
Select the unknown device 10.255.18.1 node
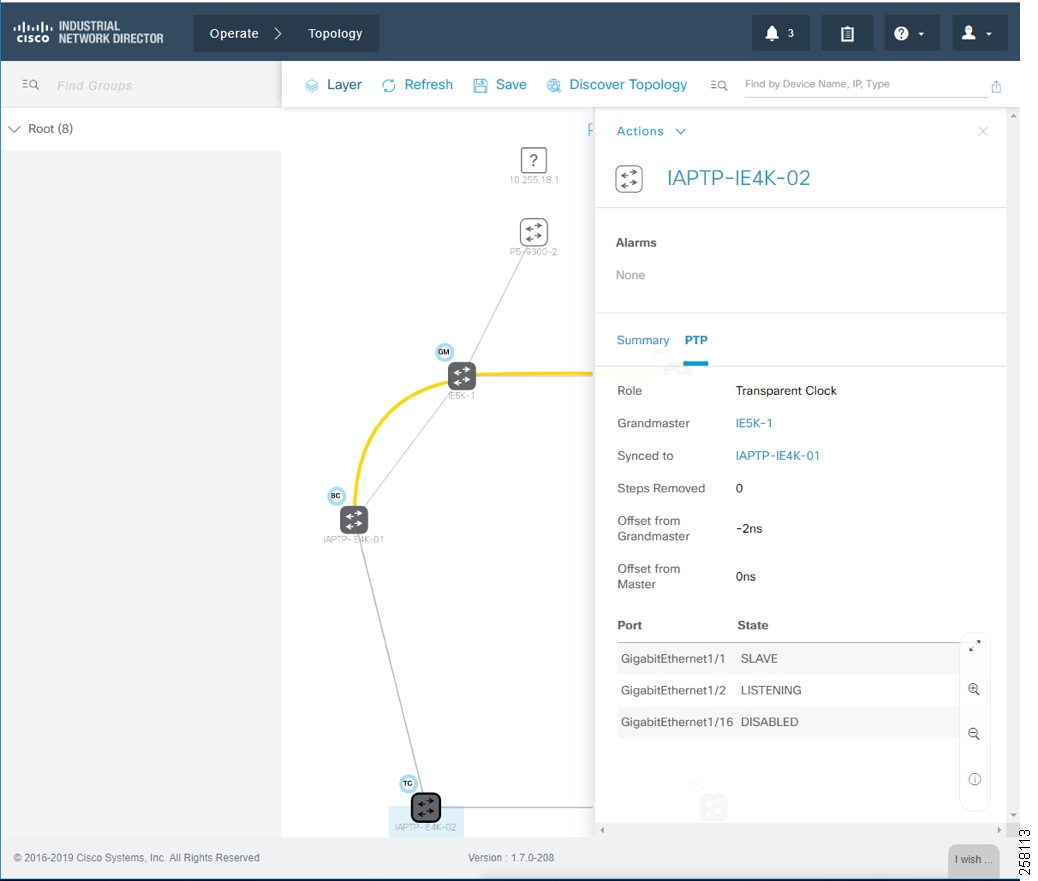[x=534, y=161]
